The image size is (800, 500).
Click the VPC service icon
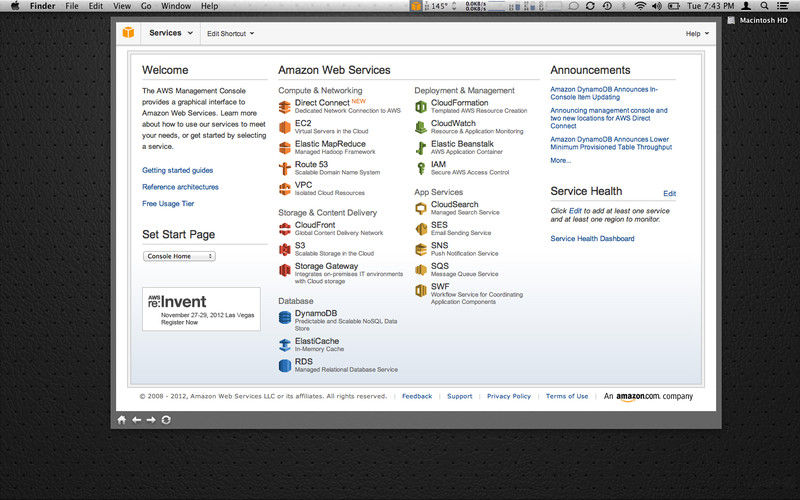coord(285,189)
